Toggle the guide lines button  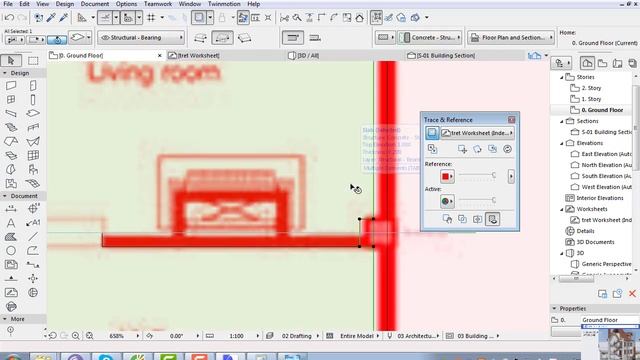pyautogui.click(x=105, y=18)
